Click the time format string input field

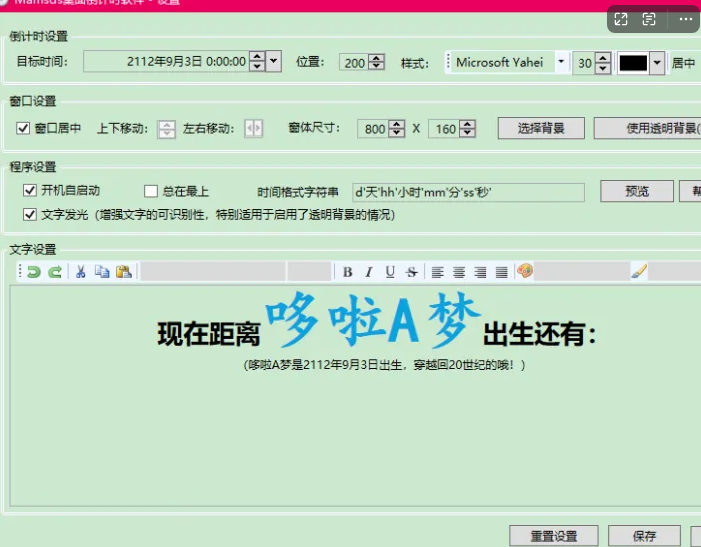467,191
